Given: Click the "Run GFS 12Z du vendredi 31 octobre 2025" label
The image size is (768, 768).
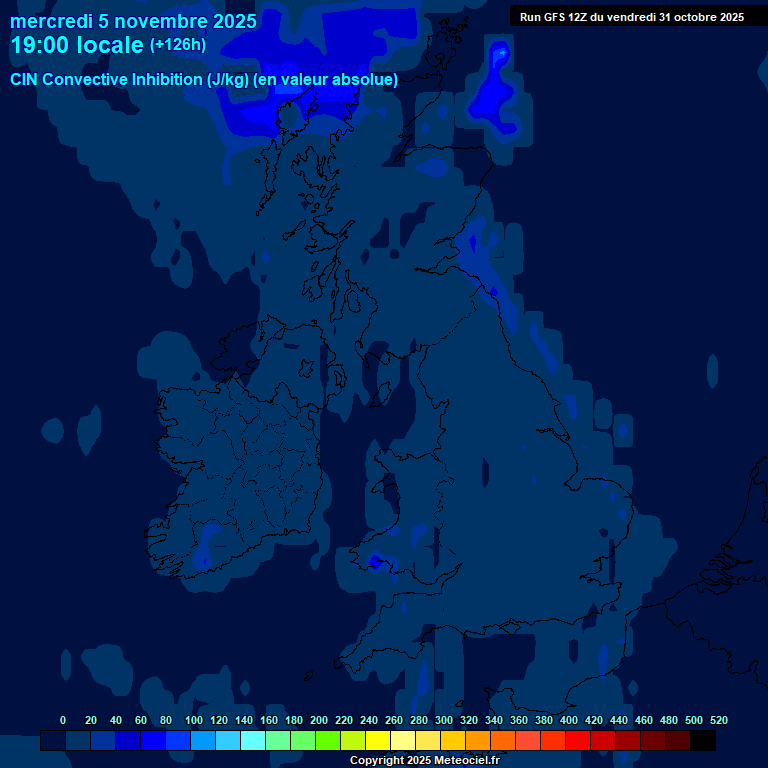Looking at the screenshot, I should (632, 17).
